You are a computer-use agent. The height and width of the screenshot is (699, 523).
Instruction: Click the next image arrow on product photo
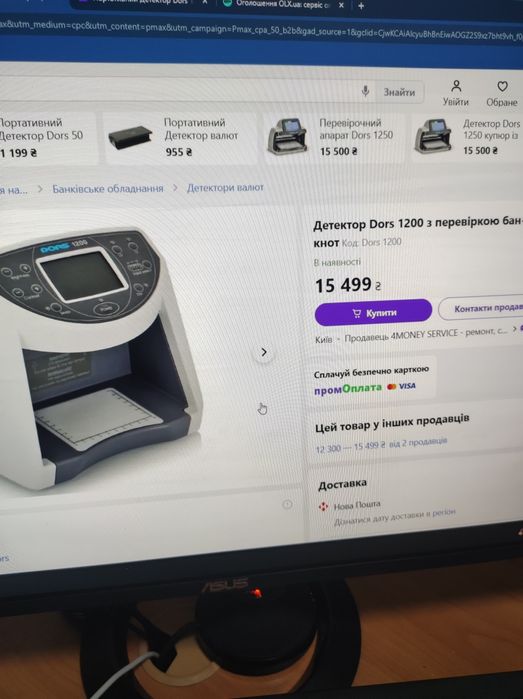pyautogui.click(x=264, y=353)
